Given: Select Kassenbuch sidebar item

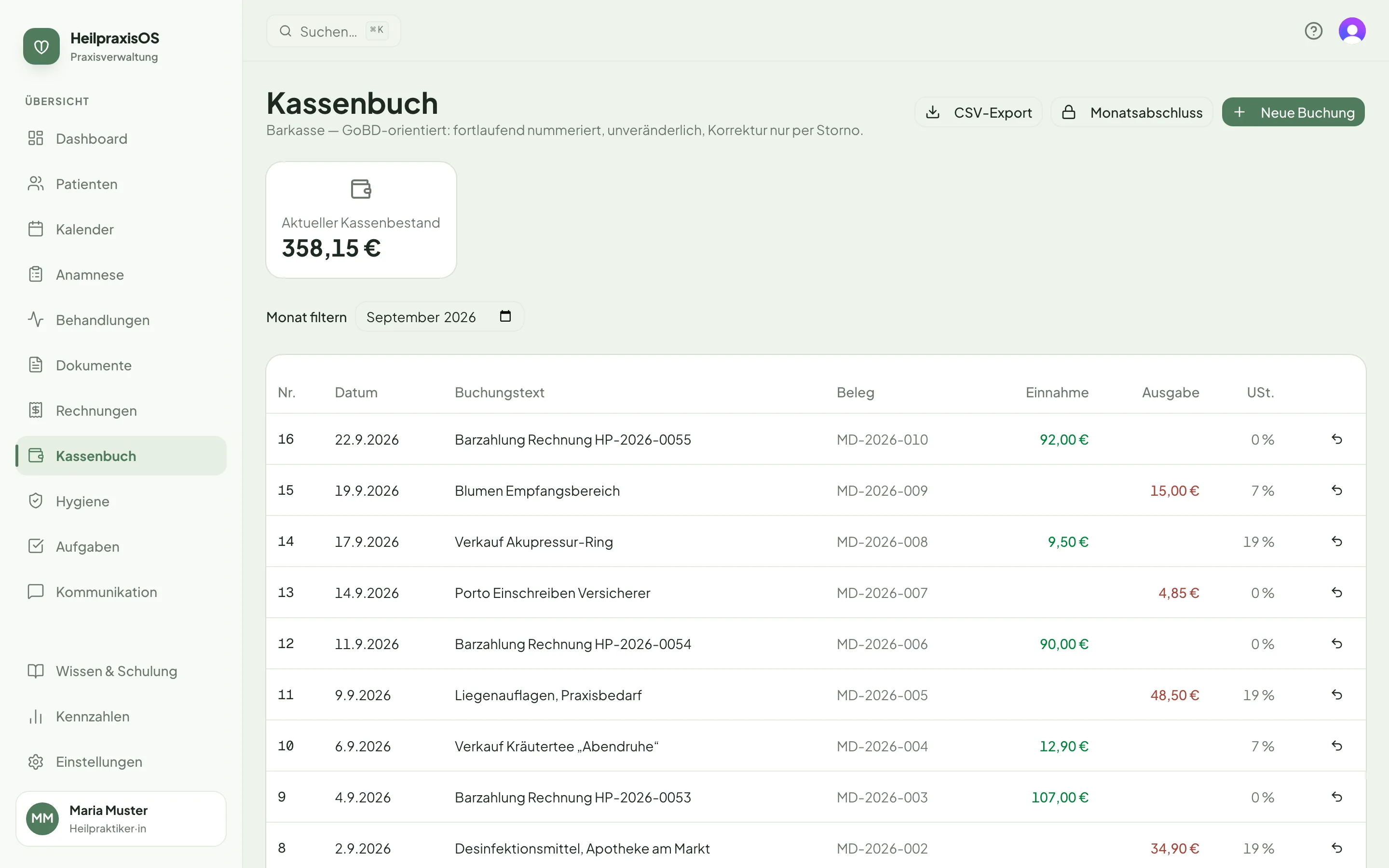Looking at the screenshot, I should [121, 456].
